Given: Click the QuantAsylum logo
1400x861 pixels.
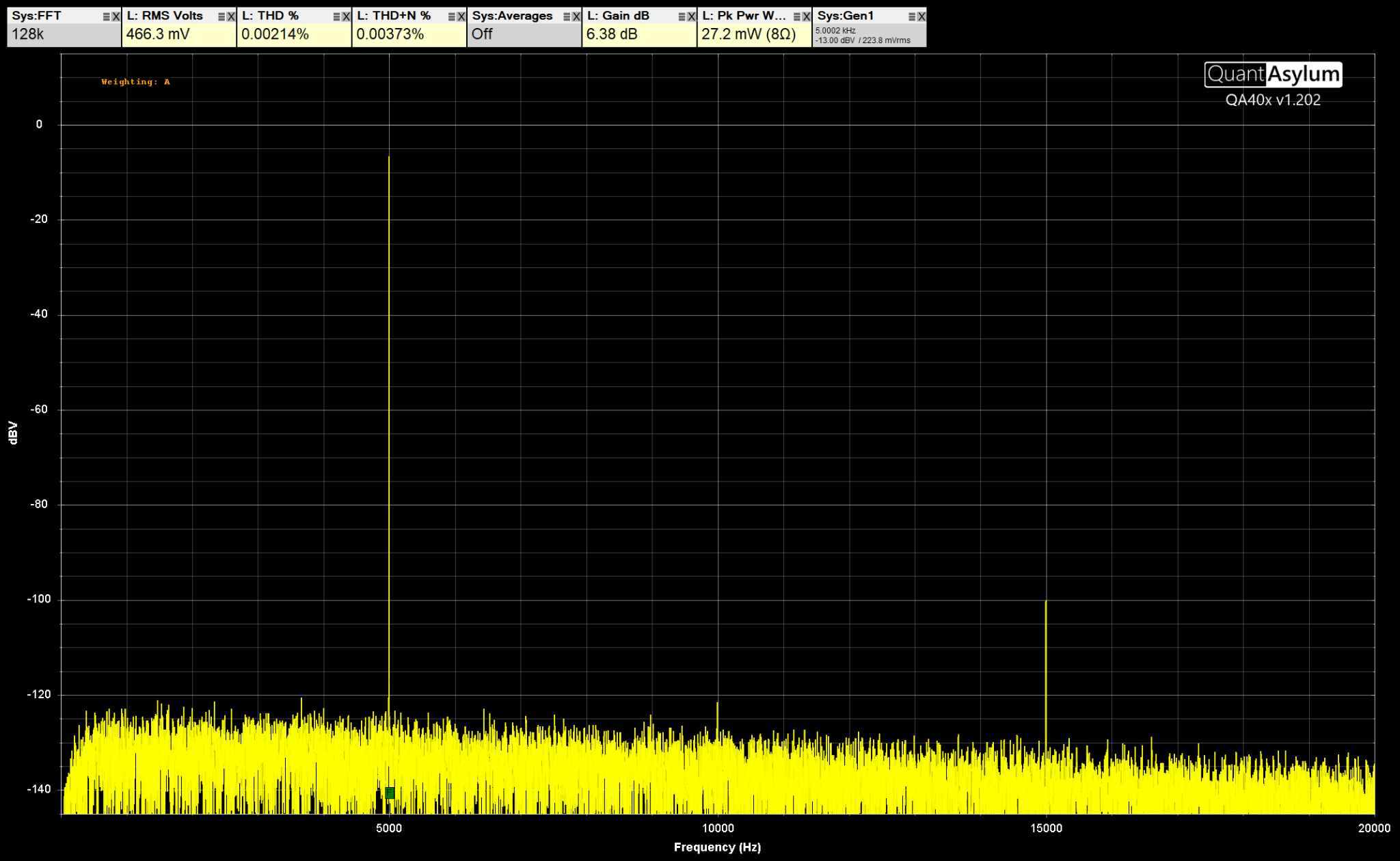Looking at the screenshot, I should click(1273, 74).
